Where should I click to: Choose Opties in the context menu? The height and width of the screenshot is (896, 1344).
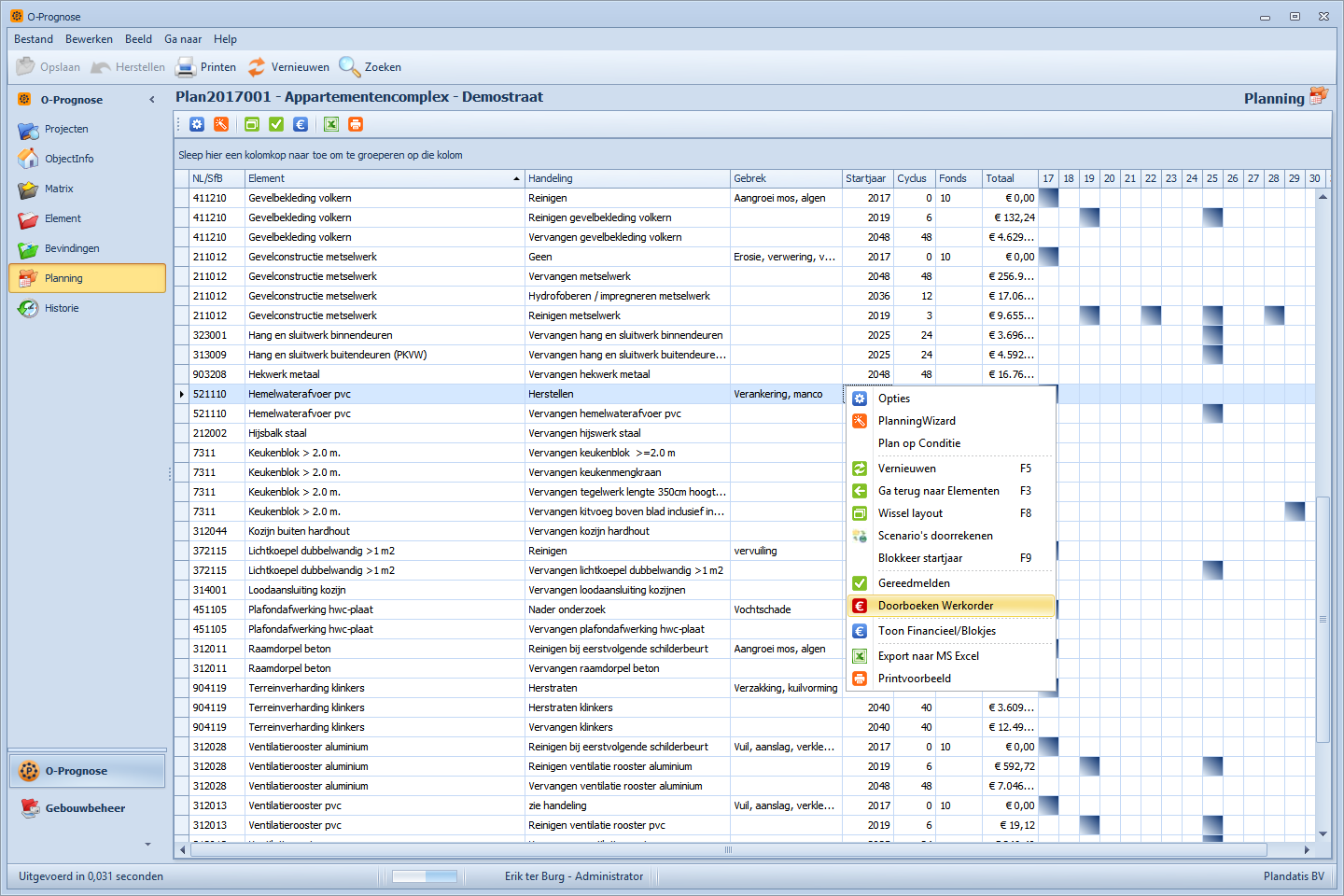click(951, 399)
